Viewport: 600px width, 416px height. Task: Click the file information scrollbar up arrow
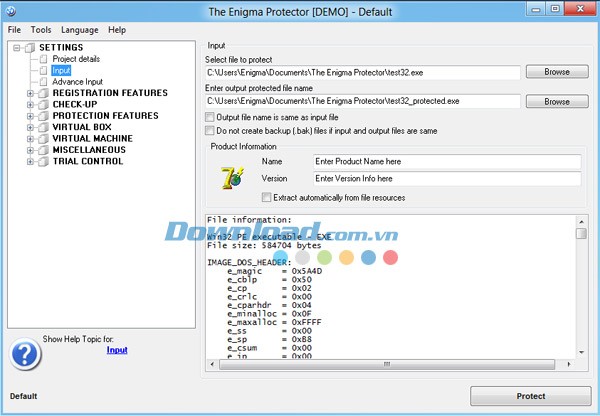point(581,219)
